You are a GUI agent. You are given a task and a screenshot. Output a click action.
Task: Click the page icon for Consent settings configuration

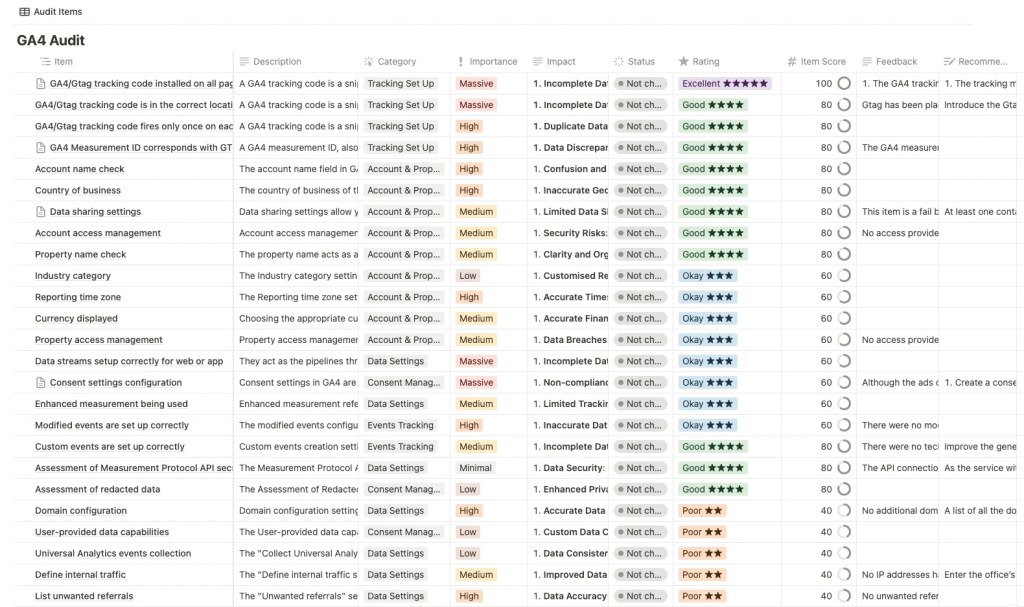(x=41, y=383)
